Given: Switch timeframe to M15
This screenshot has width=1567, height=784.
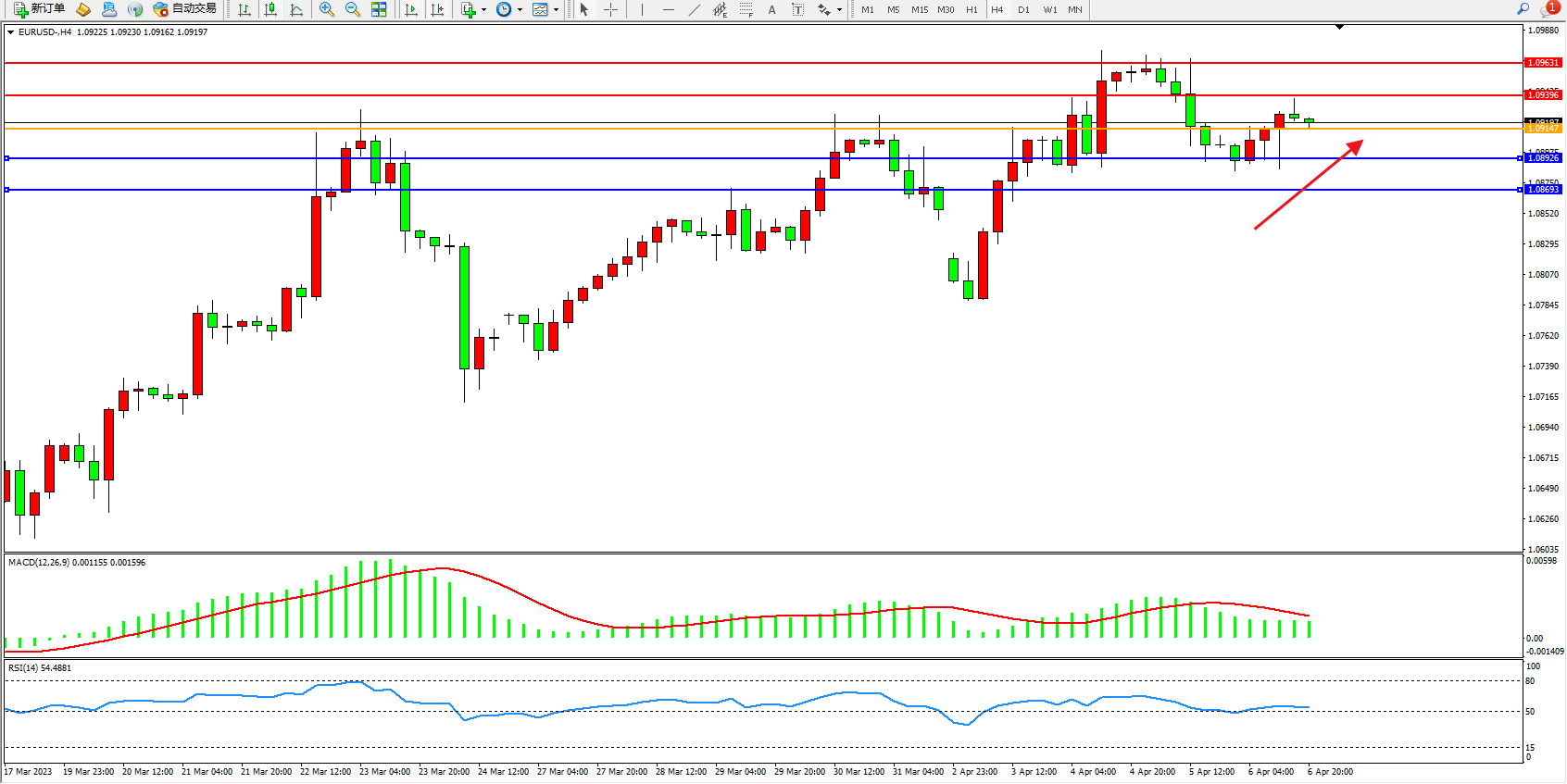Looking at the screenshot, I should (x=919, y=9).
